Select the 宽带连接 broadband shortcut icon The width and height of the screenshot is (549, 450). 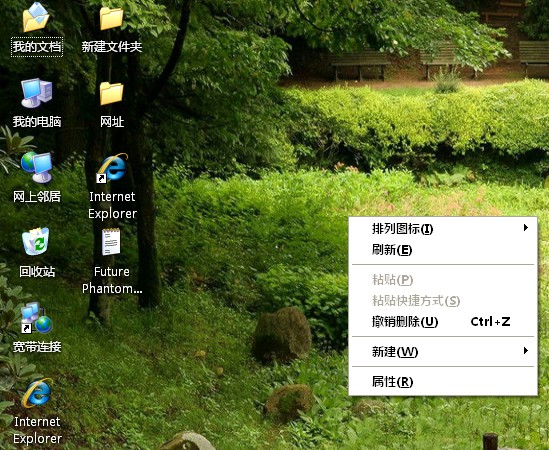click(36, 318)
